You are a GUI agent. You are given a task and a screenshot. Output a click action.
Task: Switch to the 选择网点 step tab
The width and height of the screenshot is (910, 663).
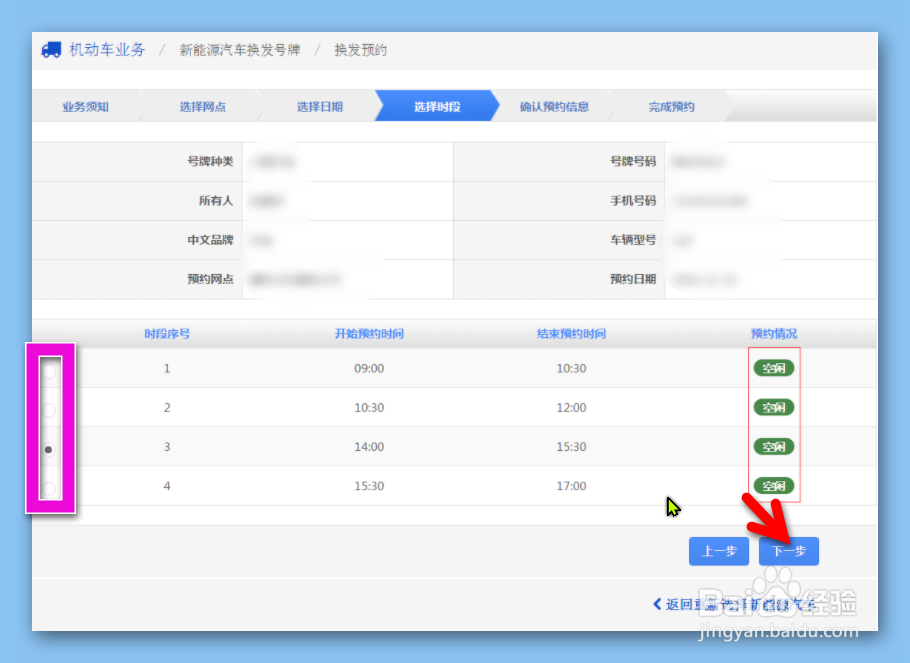[x=203, y=106]
